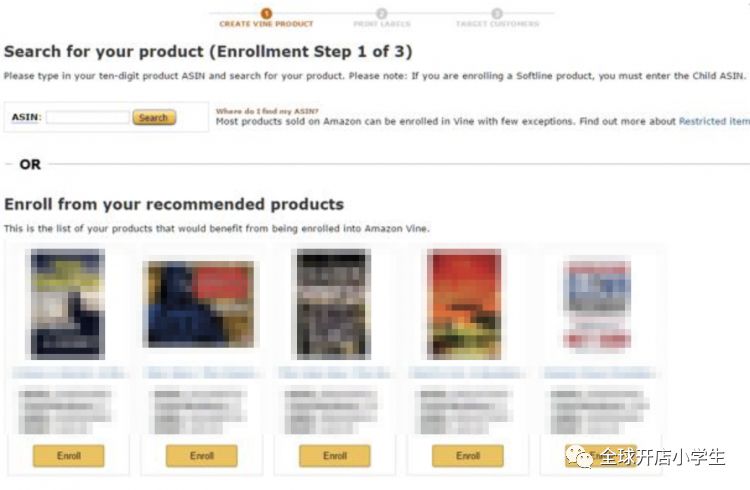Screen dimensions: 750x490
Task: Open third product's gray cover thumbnail
Action: [334, 304]
